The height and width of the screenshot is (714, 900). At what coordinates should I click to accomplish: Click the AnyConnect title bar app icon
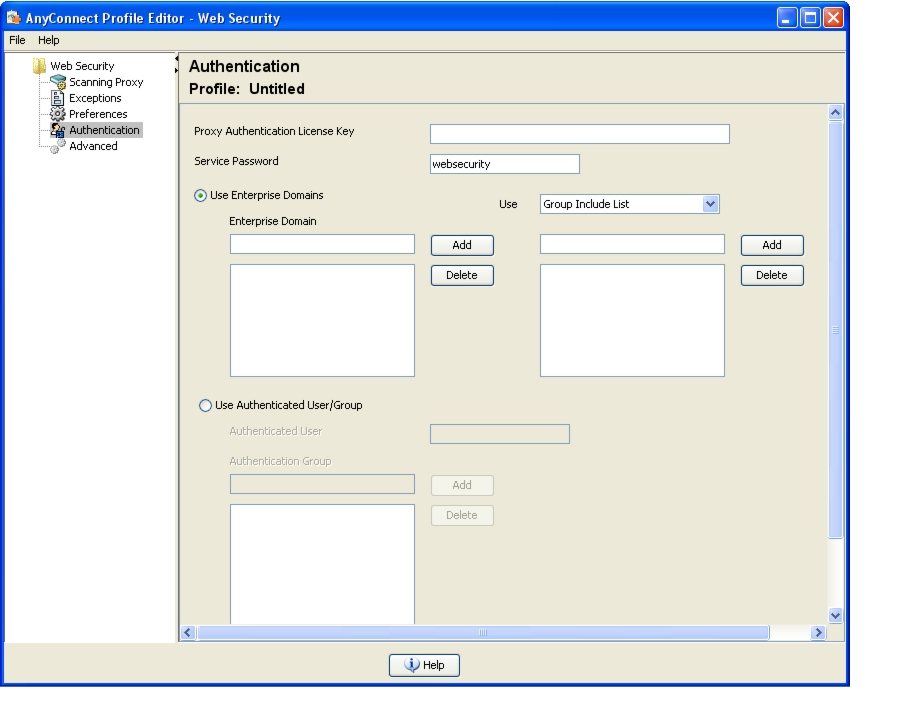[x=14, y=18]
